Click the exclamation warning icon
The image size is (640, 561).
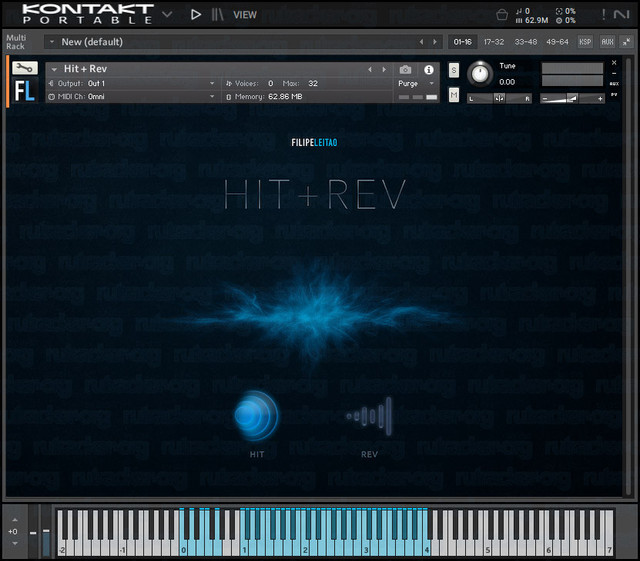pos(603,15)
